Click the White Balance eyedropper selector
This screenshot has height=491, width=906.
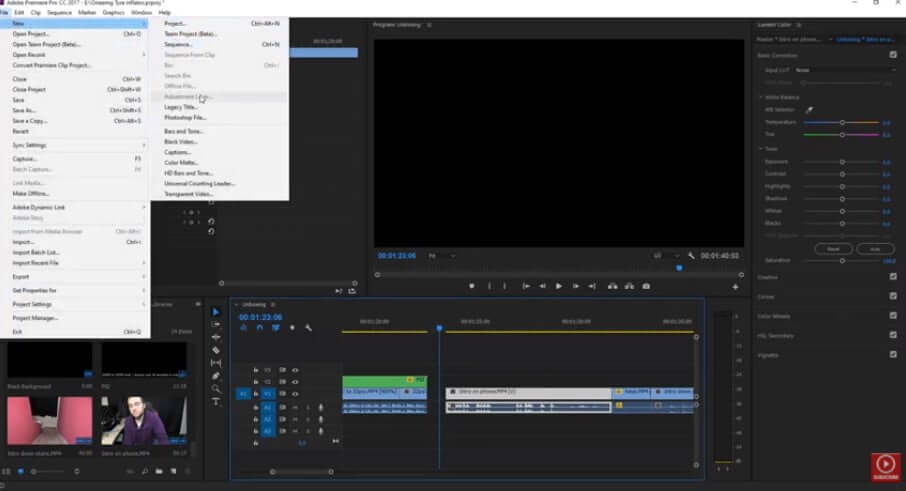(x=809, y=110)
